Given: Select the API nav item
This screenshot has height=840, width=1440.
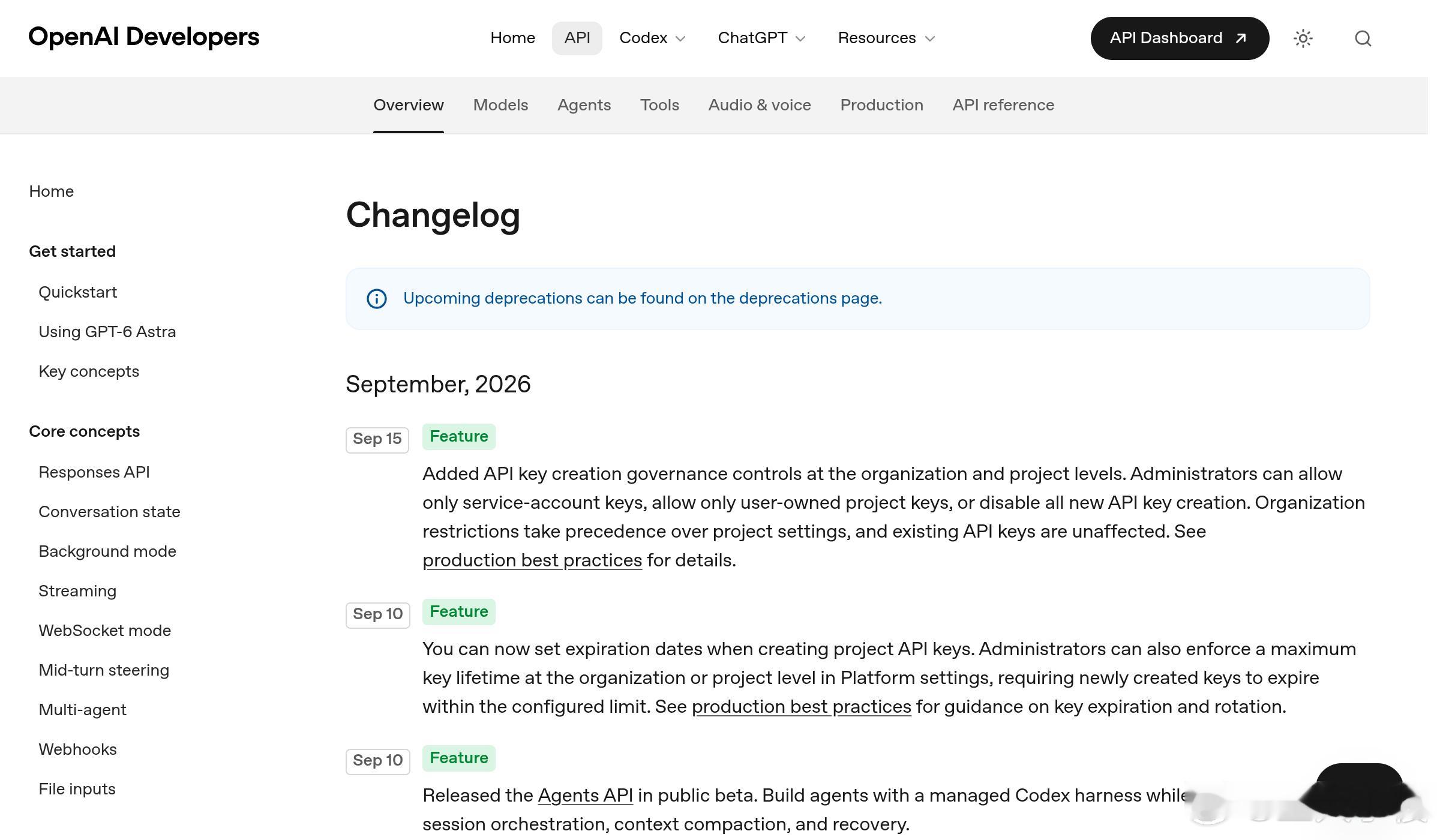Looking at the screenshot, I should coord(577,38).
